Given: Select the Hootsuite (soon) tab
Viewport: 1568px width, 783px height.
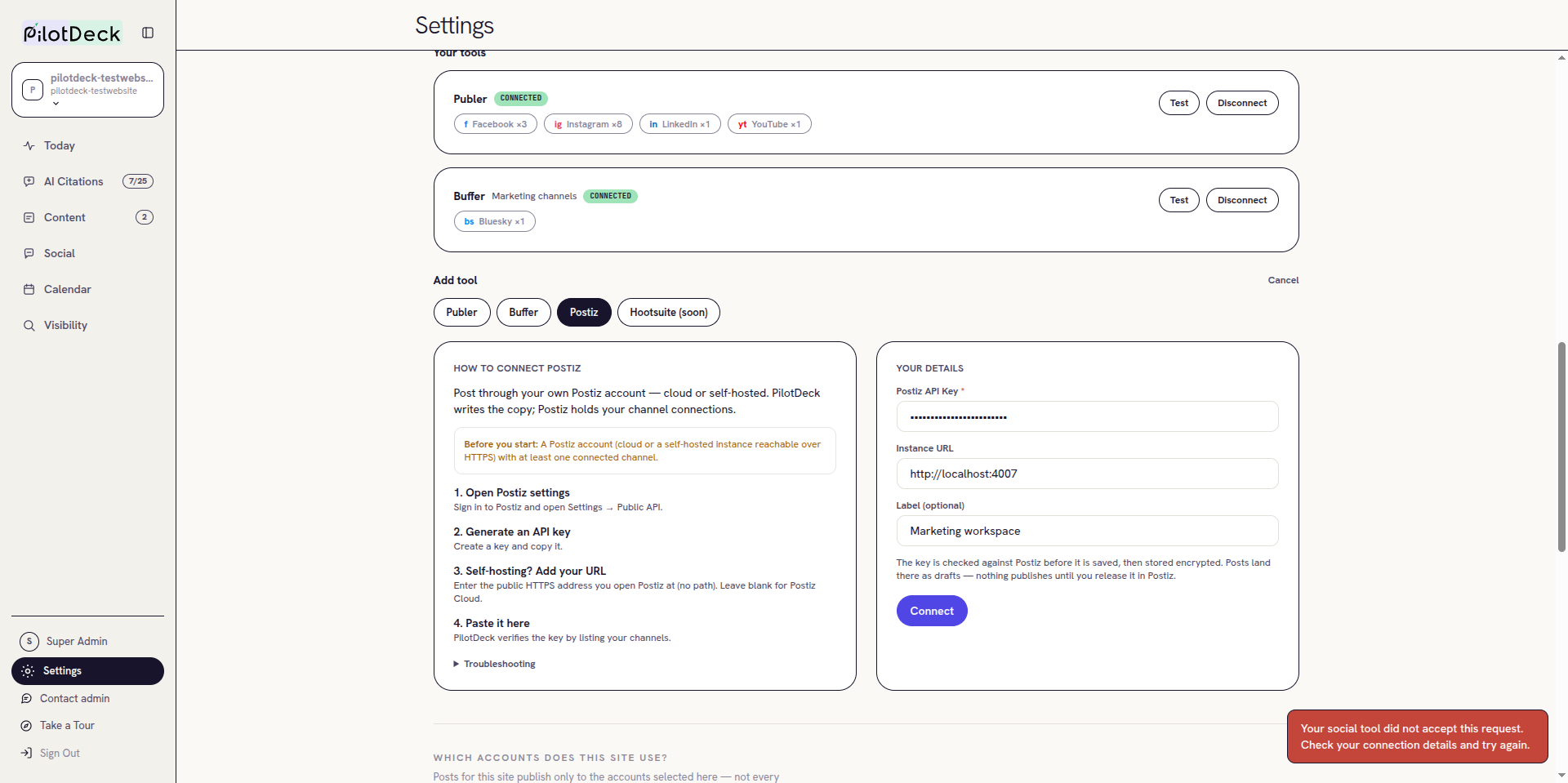Looking at the screenshot, I should [669, 312].
